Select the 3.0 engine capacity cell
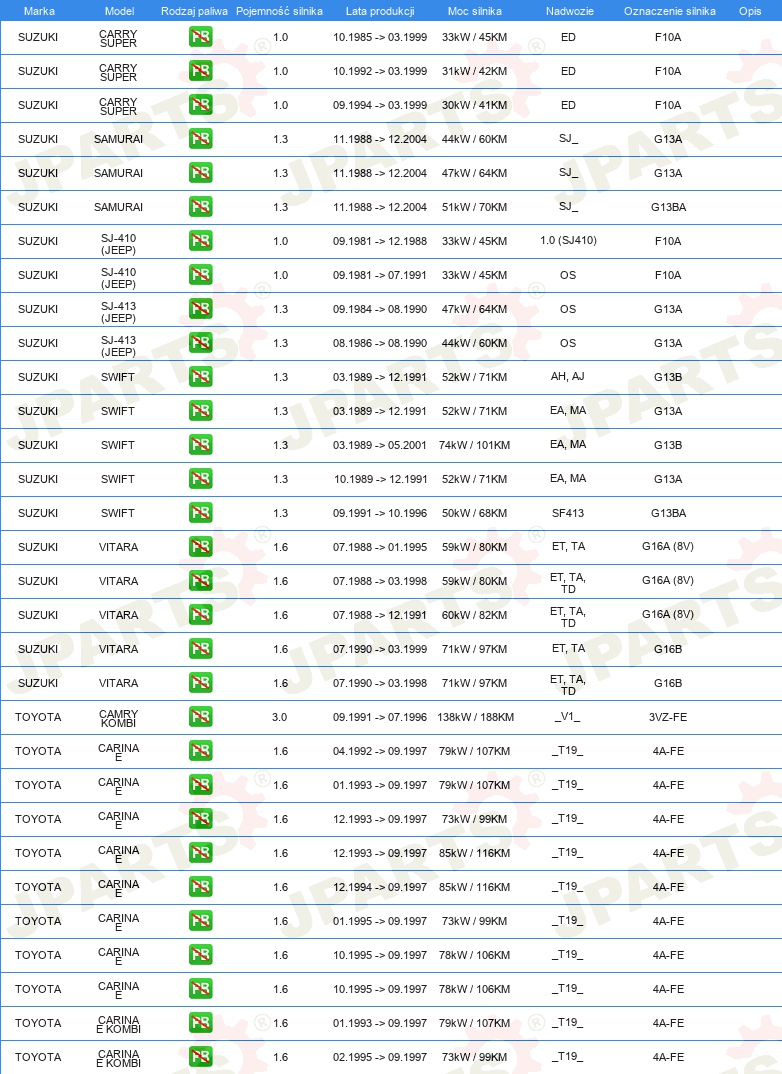782x1074 pixels. 279,717
